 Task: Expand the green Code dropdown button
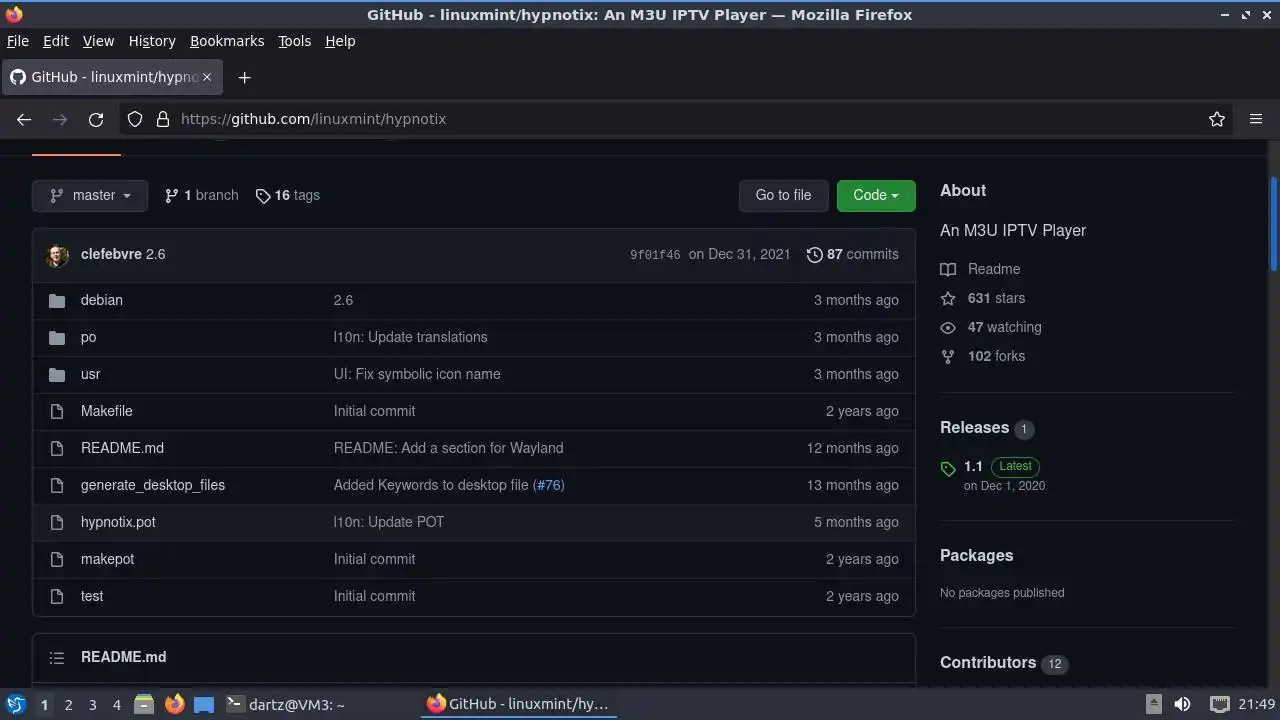click(876, 195)
